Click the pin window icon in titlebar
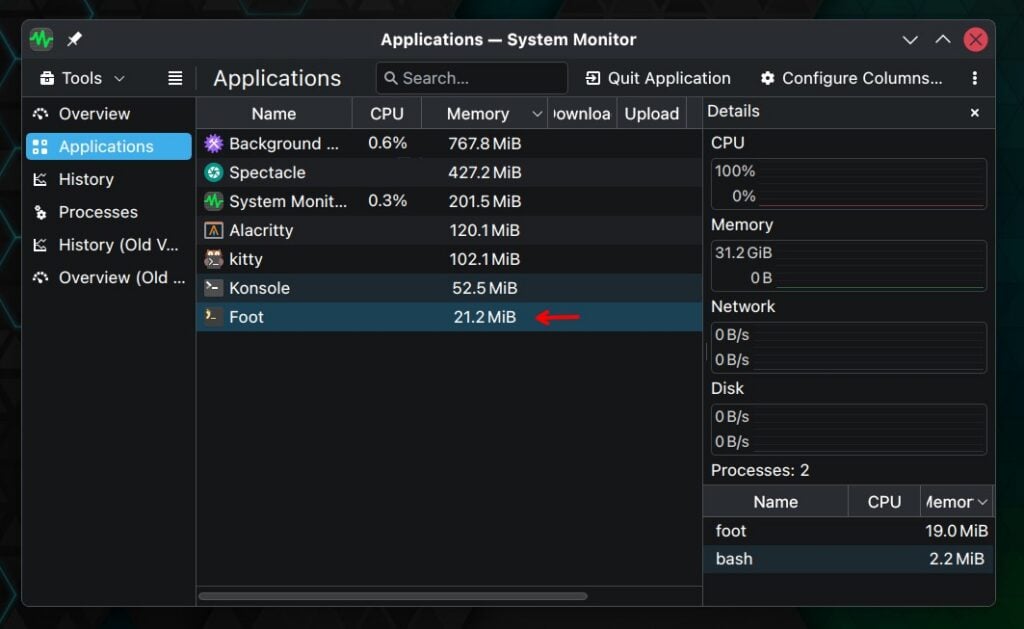Image resolution: width=1024 pixels, height=629 pixels. tap(74, 40)
